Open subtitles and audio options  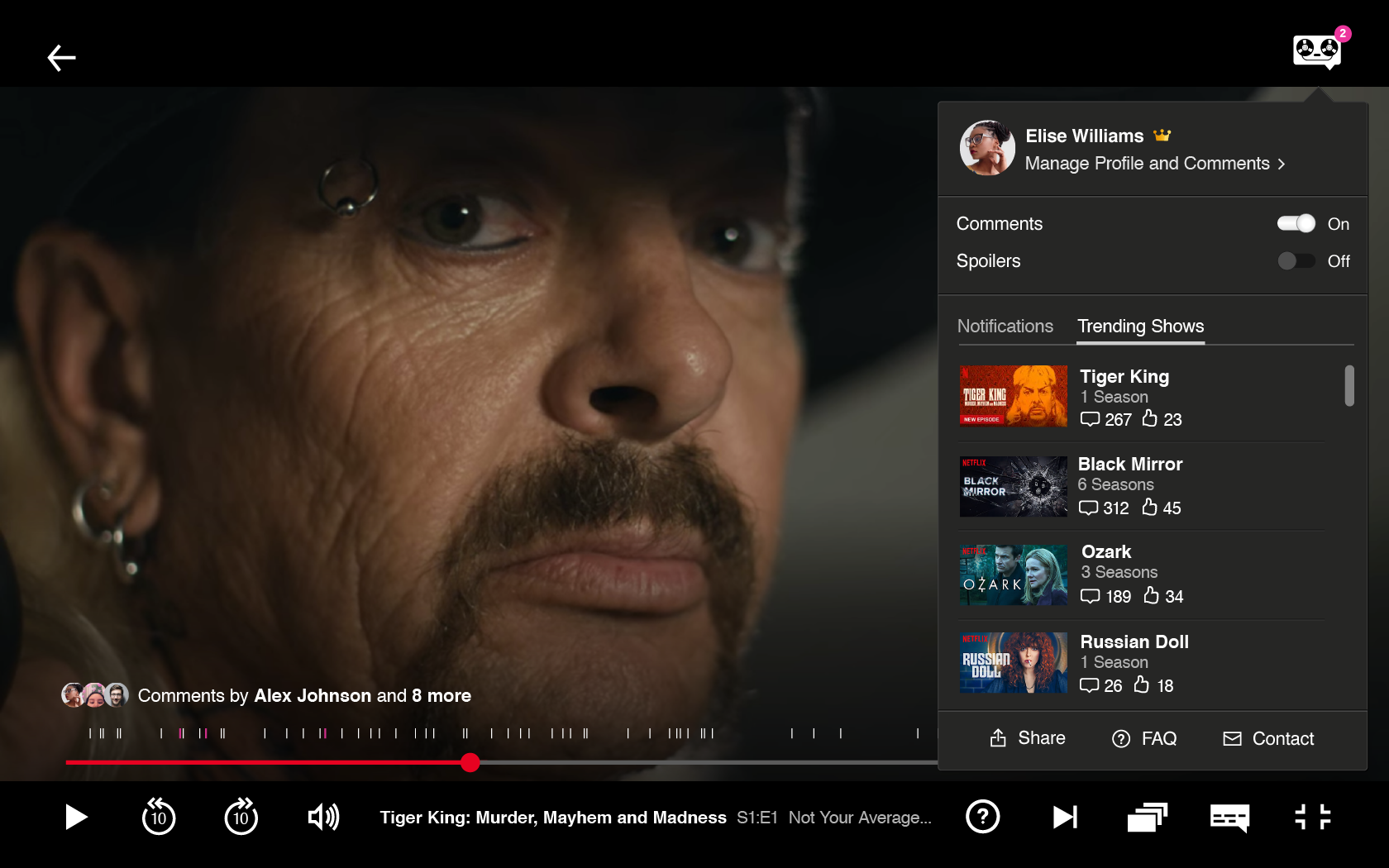tap(1229, 818)
